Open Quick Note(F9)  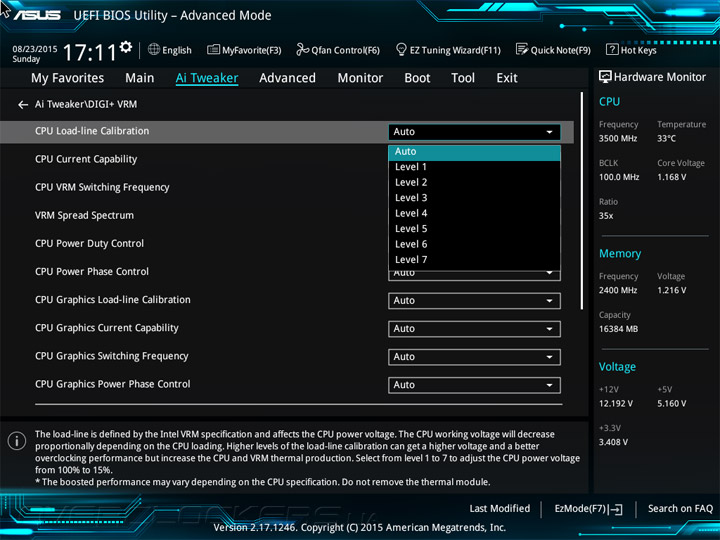(x=552, y=50)
